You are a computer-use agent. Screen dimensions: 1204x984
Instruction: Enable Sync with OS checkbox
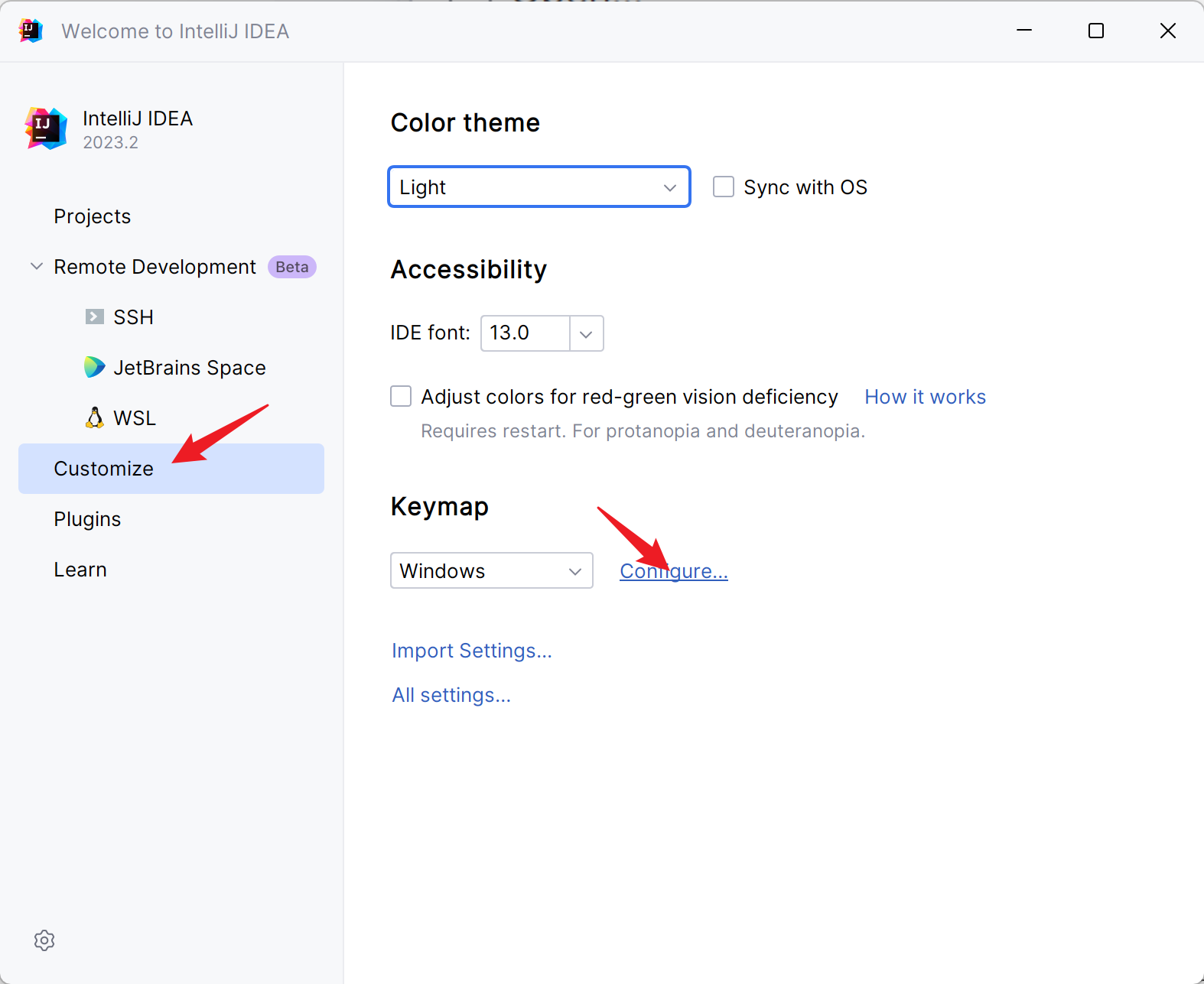pyautogui.click(x=724, y=187)
